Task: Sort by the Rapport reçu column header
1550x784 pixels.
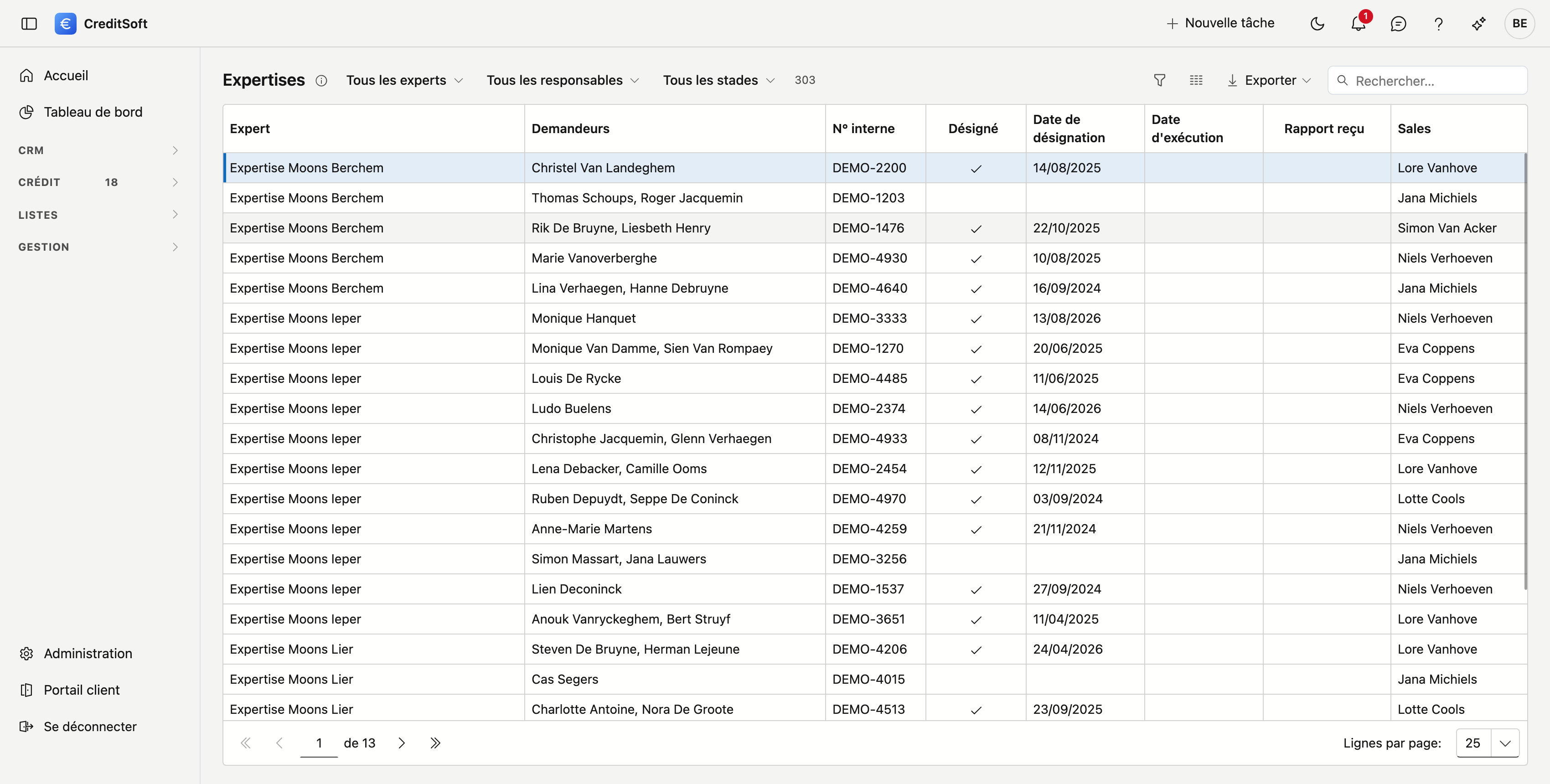Action: [1327, 129]
